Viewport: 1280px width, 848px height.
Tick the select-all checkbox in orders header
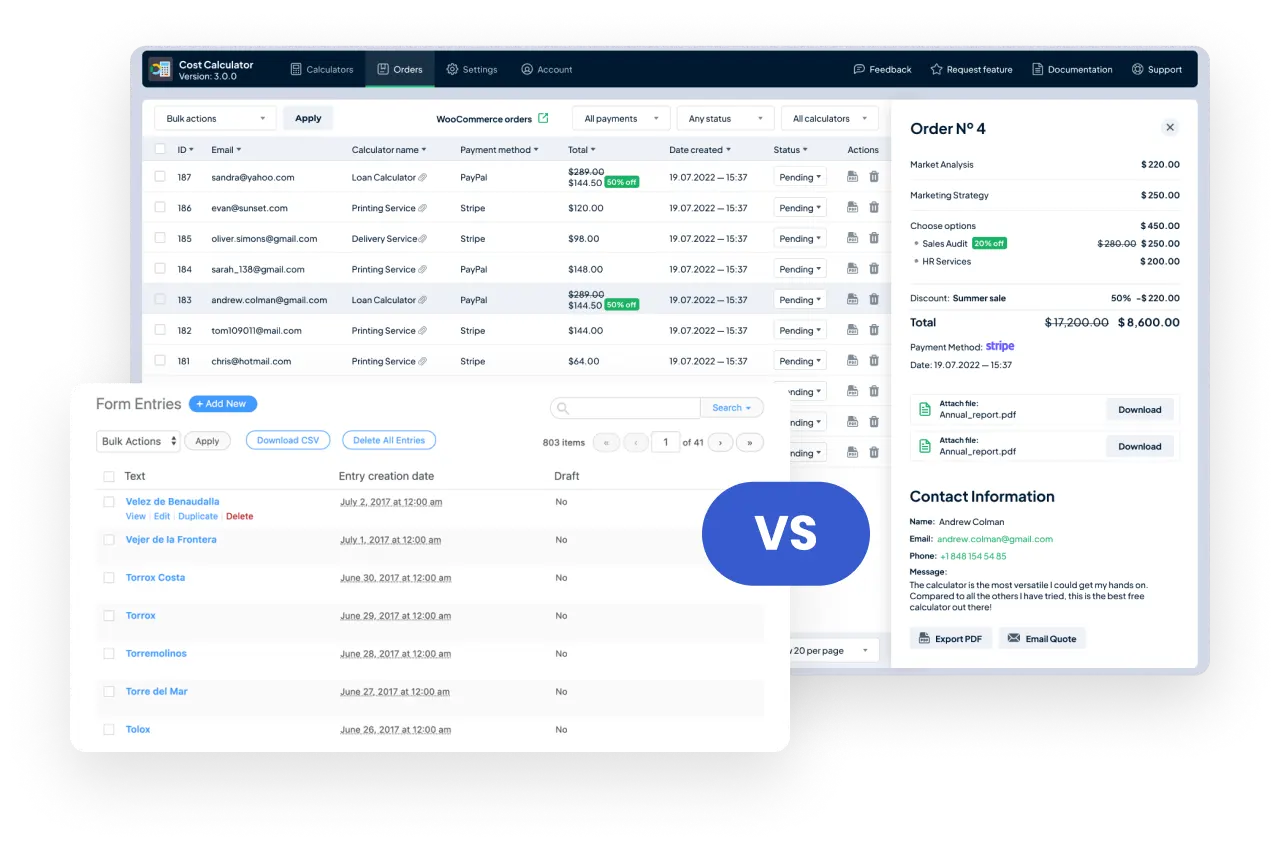160,149
